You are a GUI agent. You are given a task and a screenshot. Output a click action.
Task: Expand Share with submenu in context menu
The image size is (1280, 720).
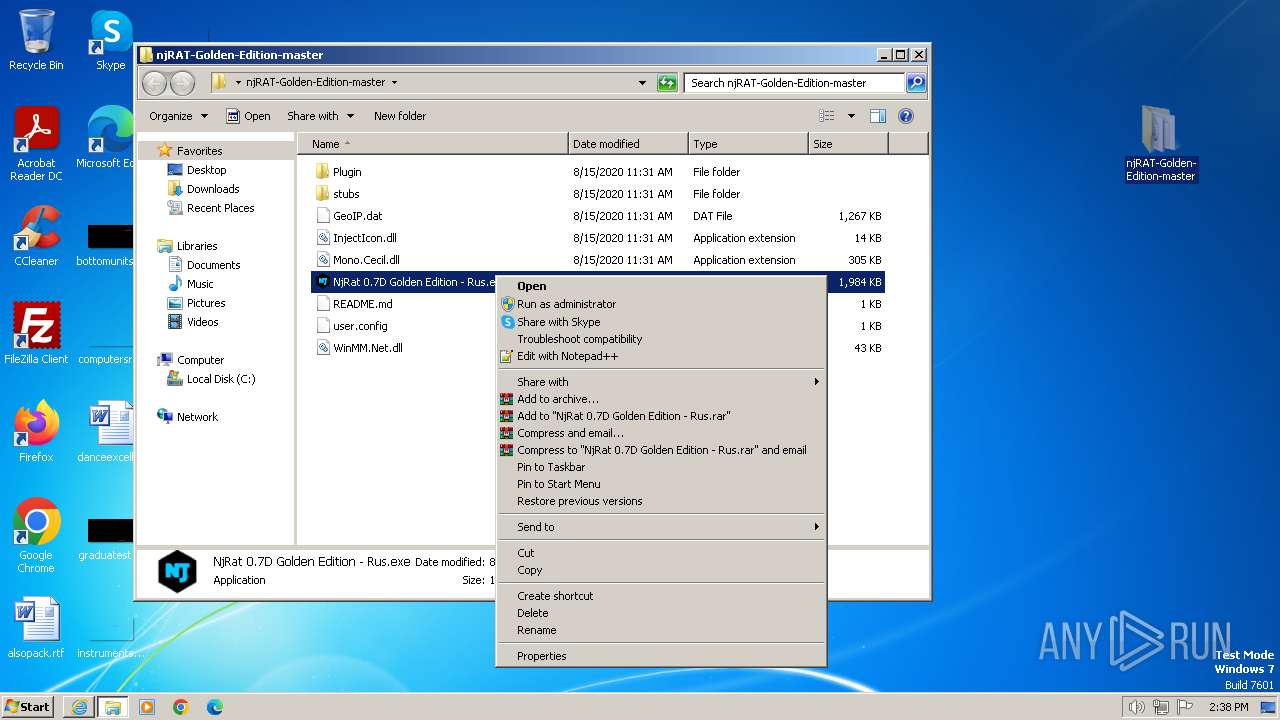pos(661,382)
